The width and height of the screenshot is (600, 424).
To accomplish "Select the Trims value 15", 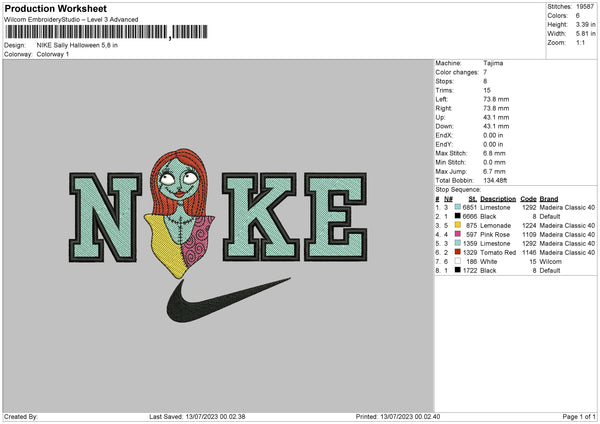I will (487, 90).
